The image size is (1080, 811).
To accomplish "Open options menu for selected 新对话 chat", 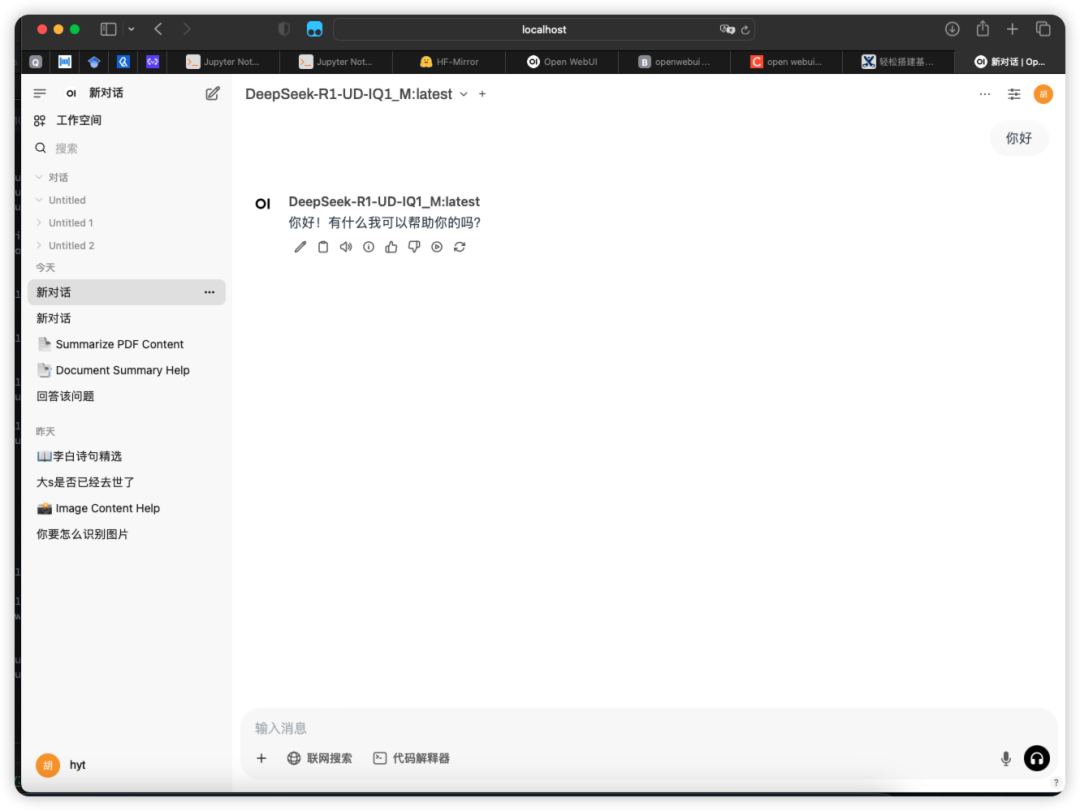I will (x=209, y=293).
